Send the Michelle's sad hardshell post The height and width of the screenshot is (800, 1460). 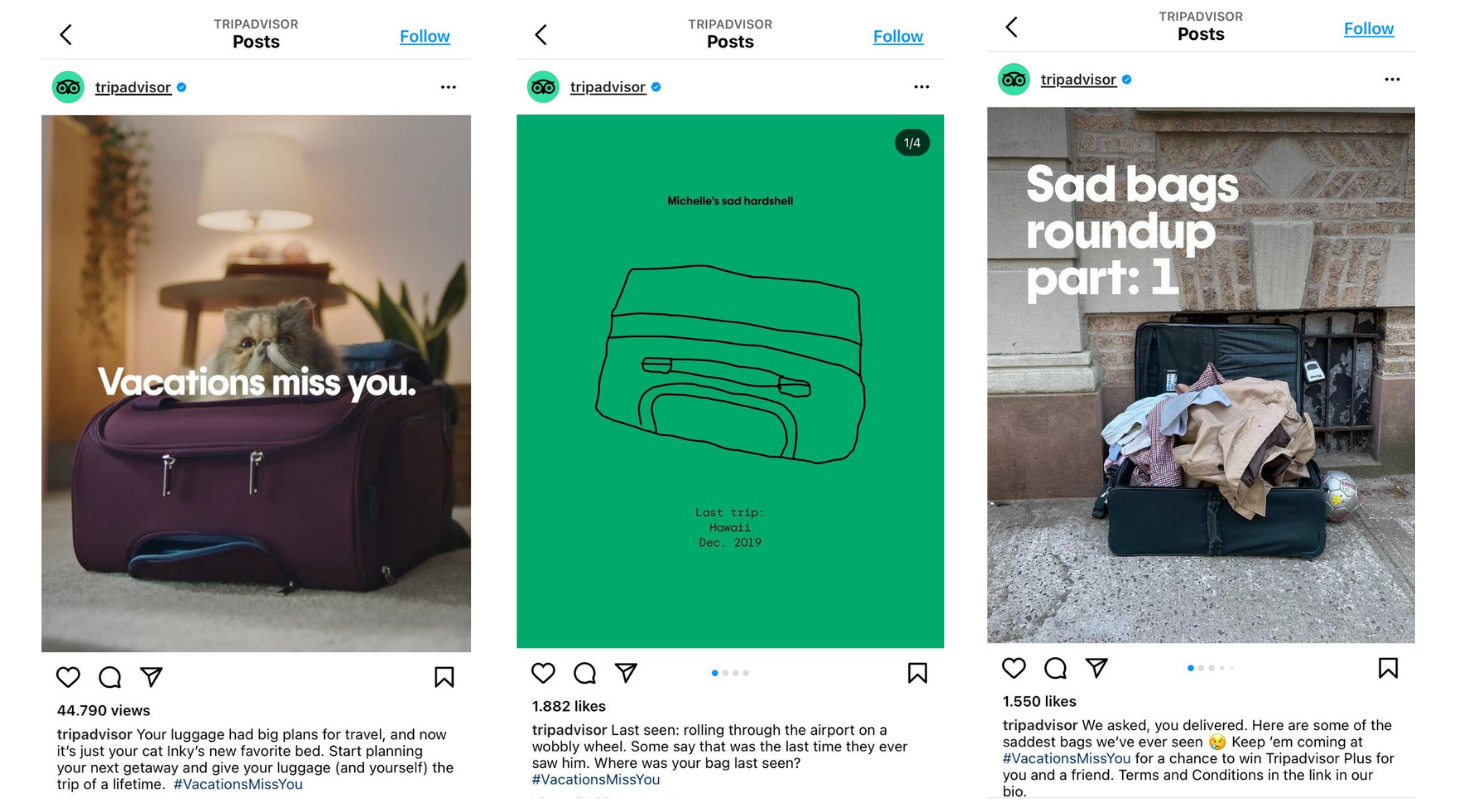coord(626,673)
